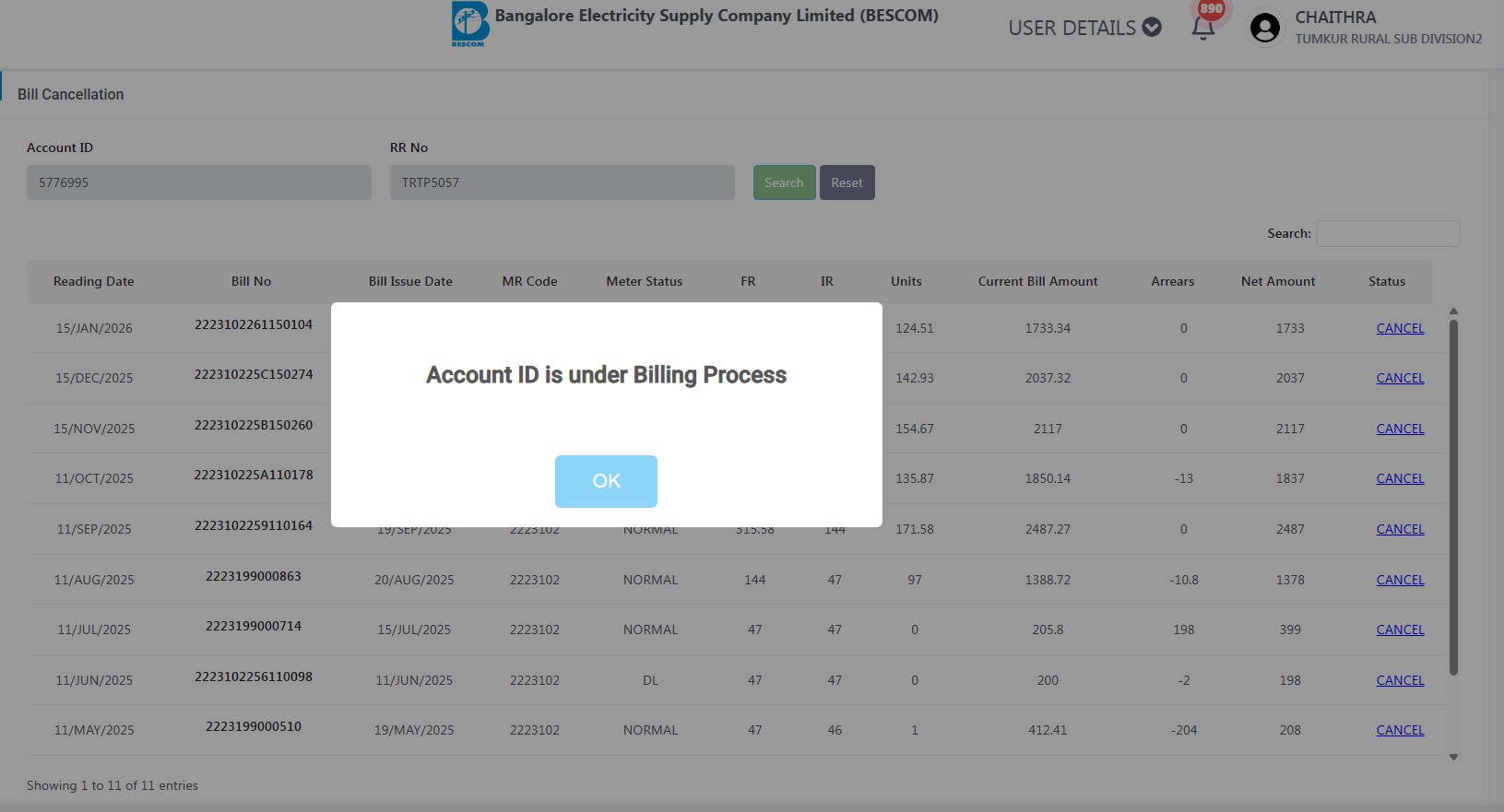Select bill number 222310225B150260
1504x812 pixels.
[254, 425]
